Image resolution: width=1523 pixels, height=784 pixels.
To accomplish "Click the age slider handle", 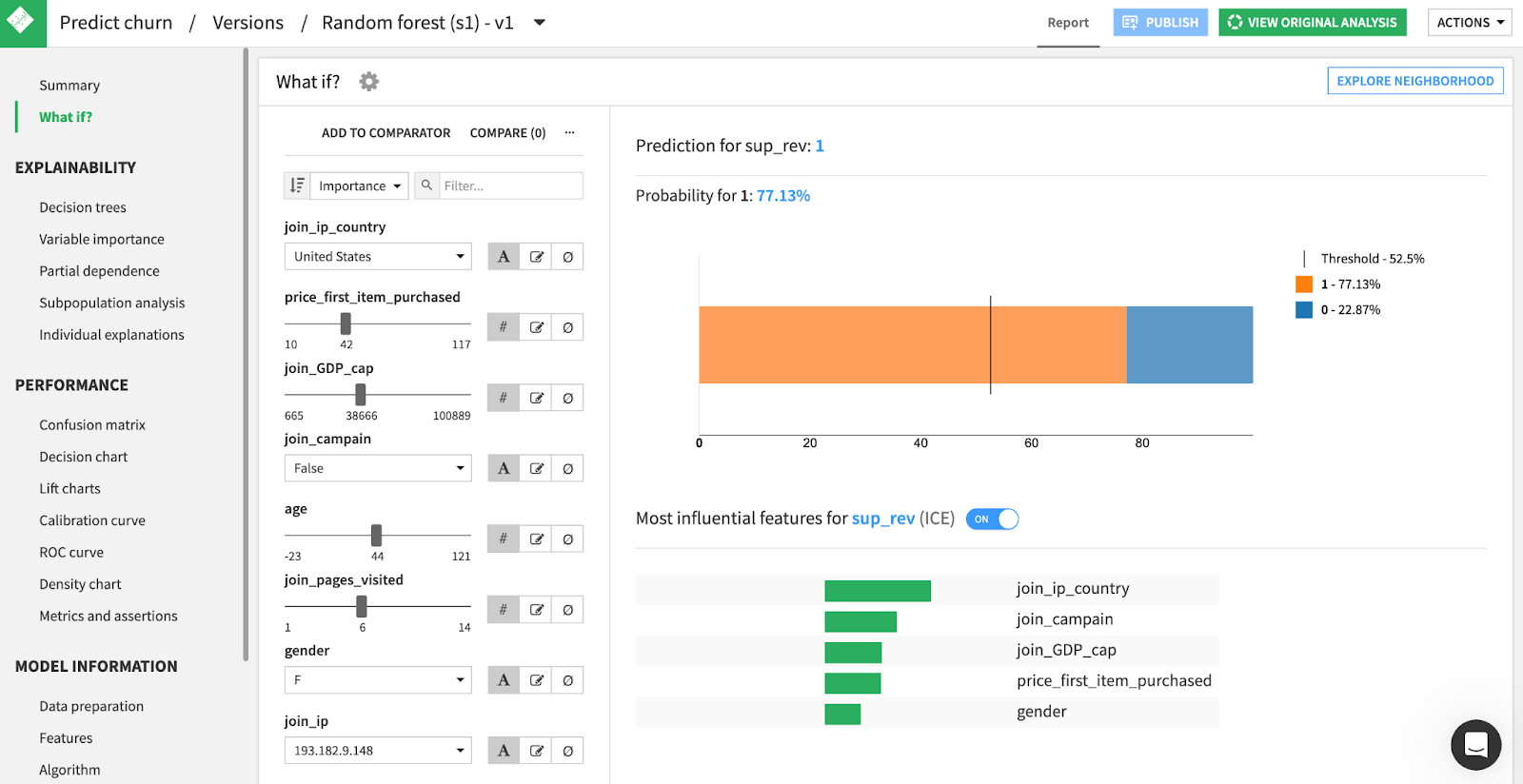I will (x=376, y=535).
